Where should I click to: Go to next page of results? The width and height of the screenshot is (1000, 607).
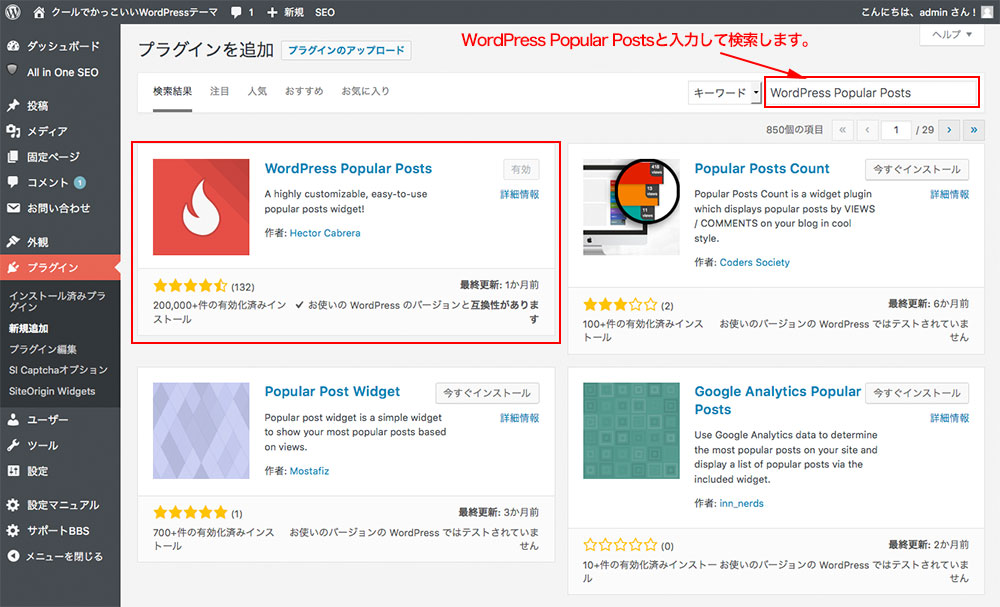tap(949, 130)
